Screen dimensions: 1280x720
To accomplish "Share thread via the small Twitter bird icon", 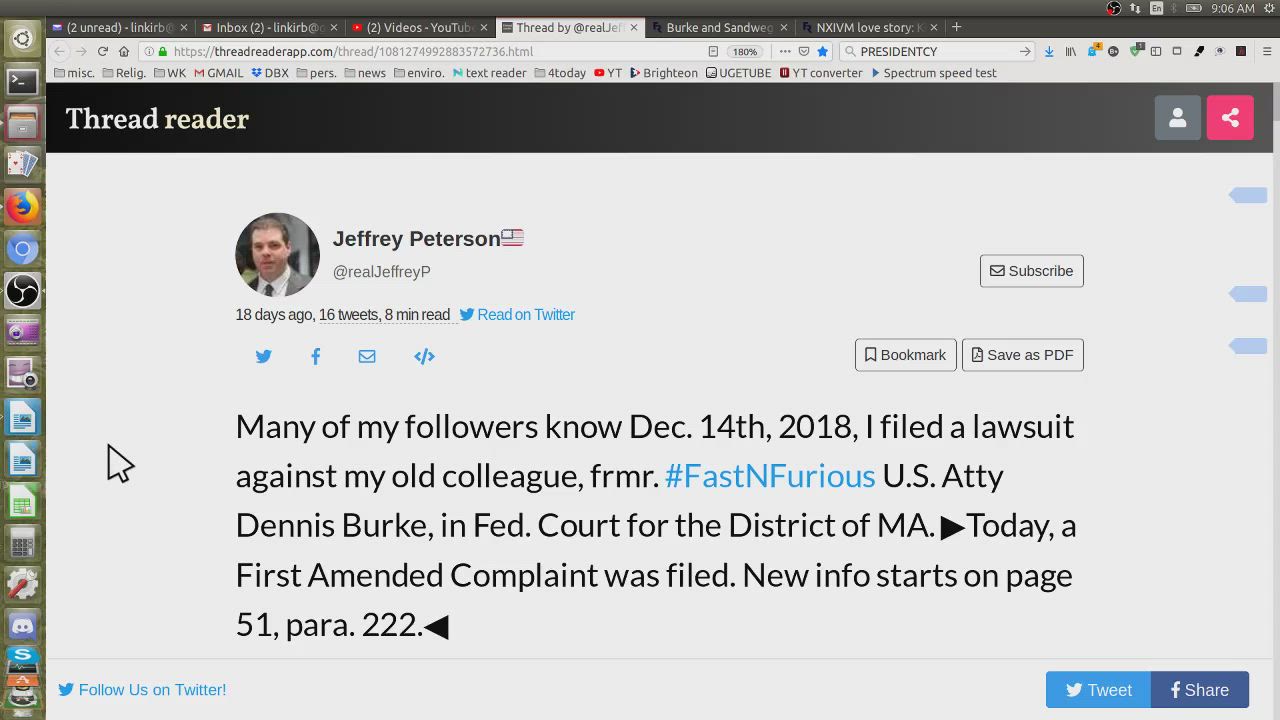I will 263,356.
